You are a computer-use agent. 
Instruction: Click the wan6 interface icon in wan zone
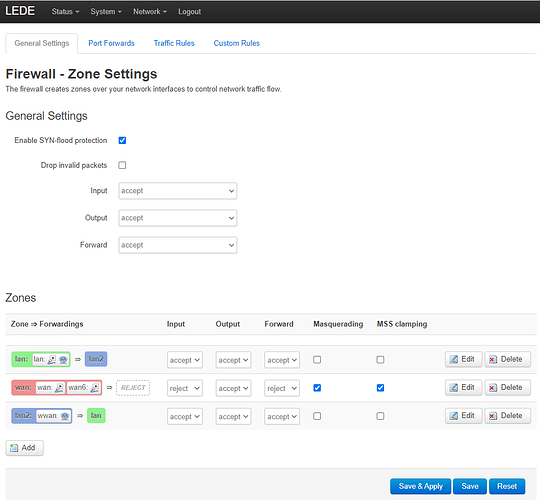95,388
